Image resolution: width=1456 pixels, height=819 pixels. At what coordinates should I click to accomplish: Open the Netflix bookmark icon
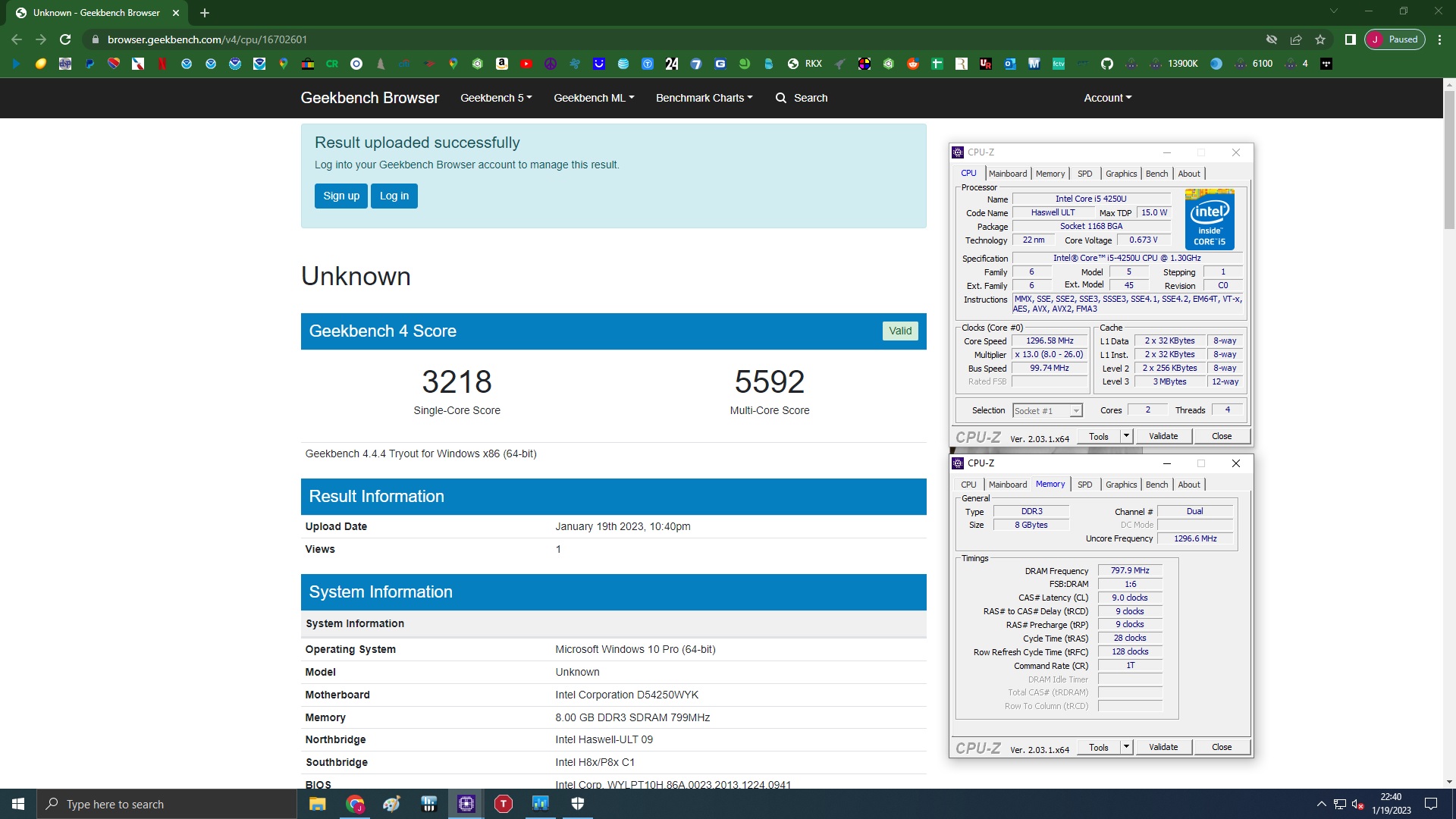[x=162, y=64]
